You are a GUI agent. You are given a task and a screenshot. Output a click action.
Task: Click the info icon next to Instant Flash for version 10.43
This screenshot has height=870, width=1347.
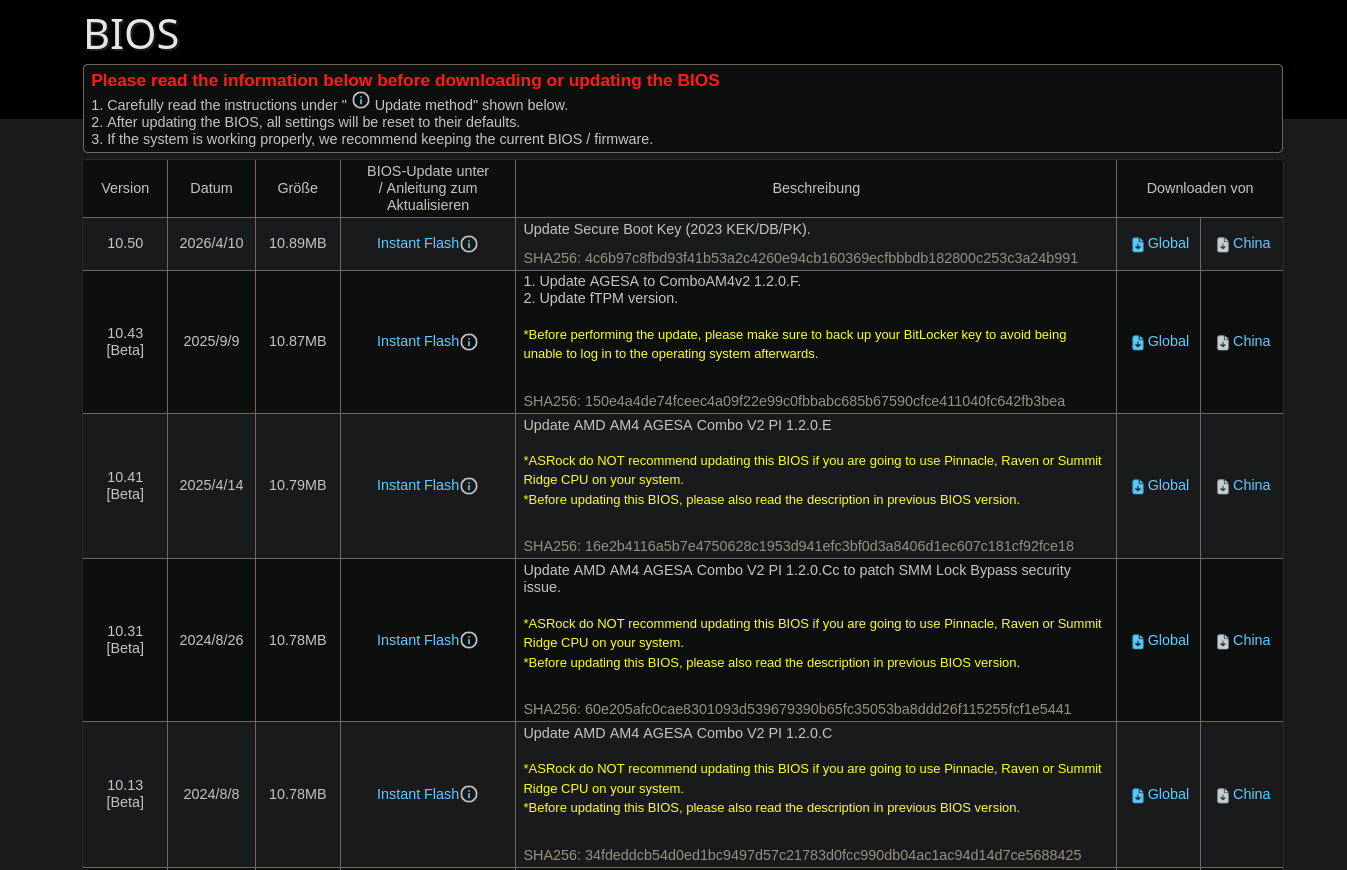pos(469,342)
